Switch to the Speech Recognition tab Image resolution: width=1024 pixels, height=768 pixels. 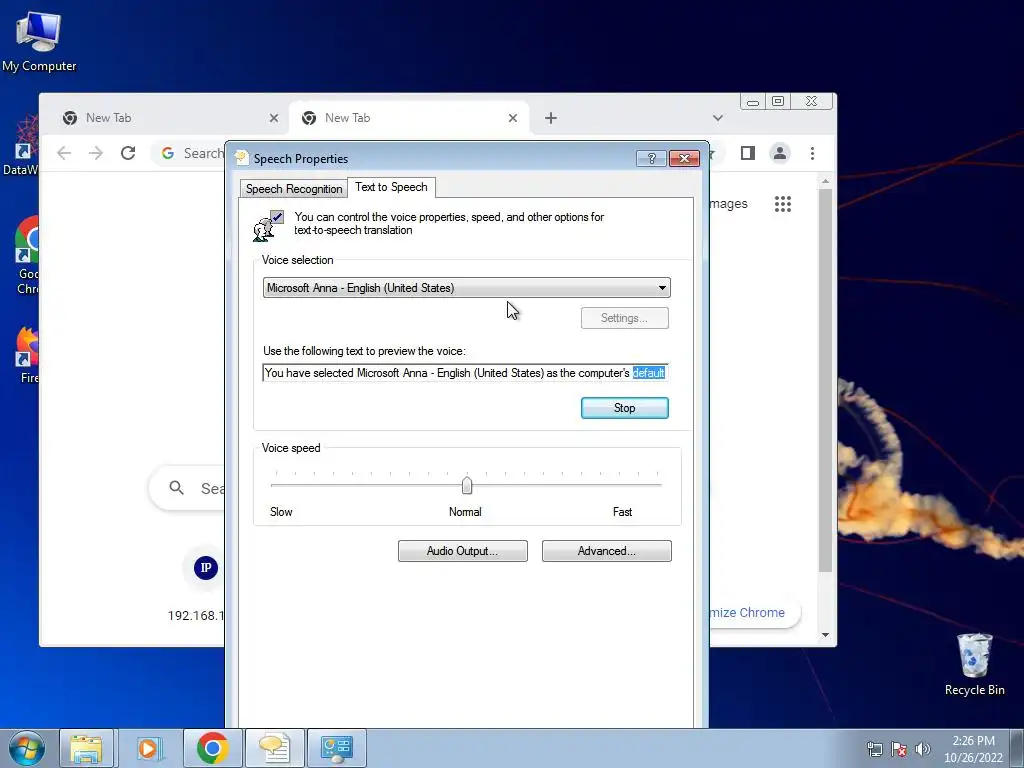pos(294,189)
